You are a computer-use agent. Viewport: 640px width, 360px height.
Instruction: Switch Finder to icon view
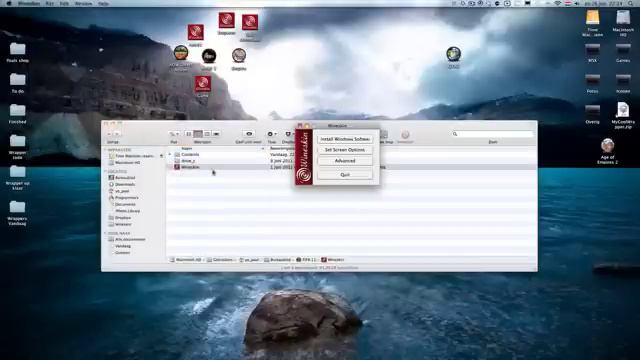(x=188, y=134)
